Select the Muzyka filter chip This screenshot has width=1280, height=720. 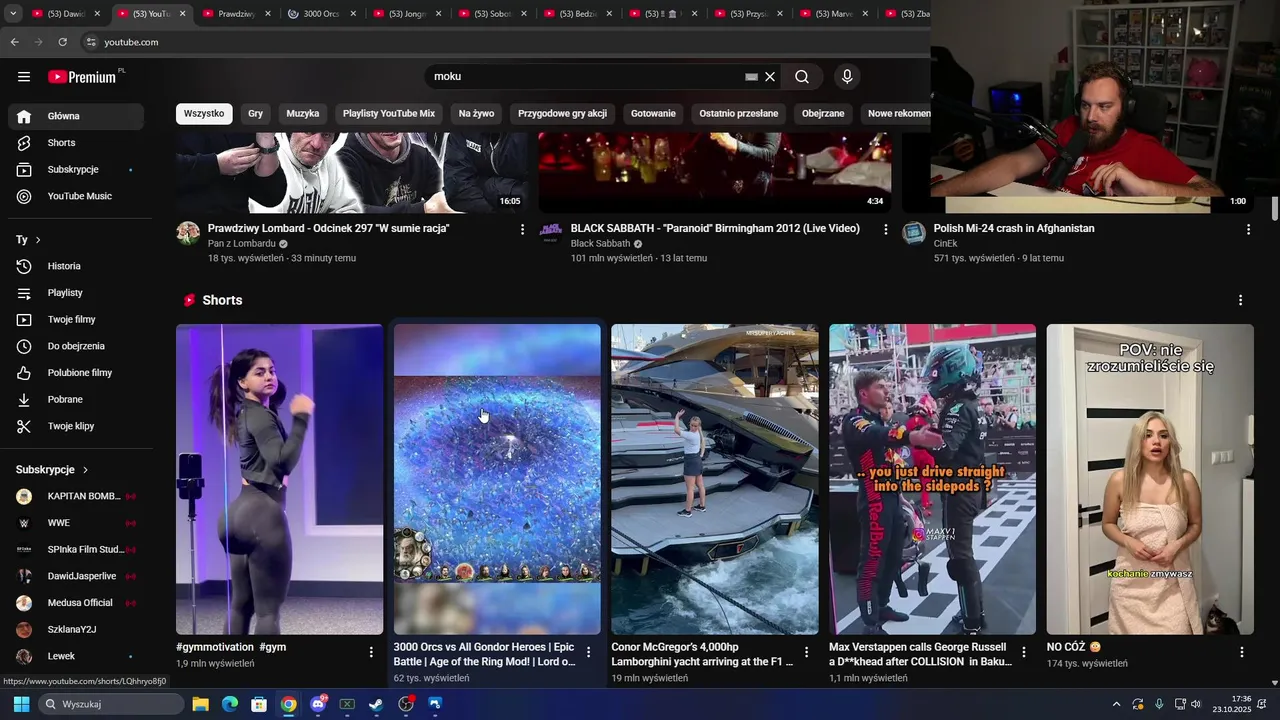[303, 114]
